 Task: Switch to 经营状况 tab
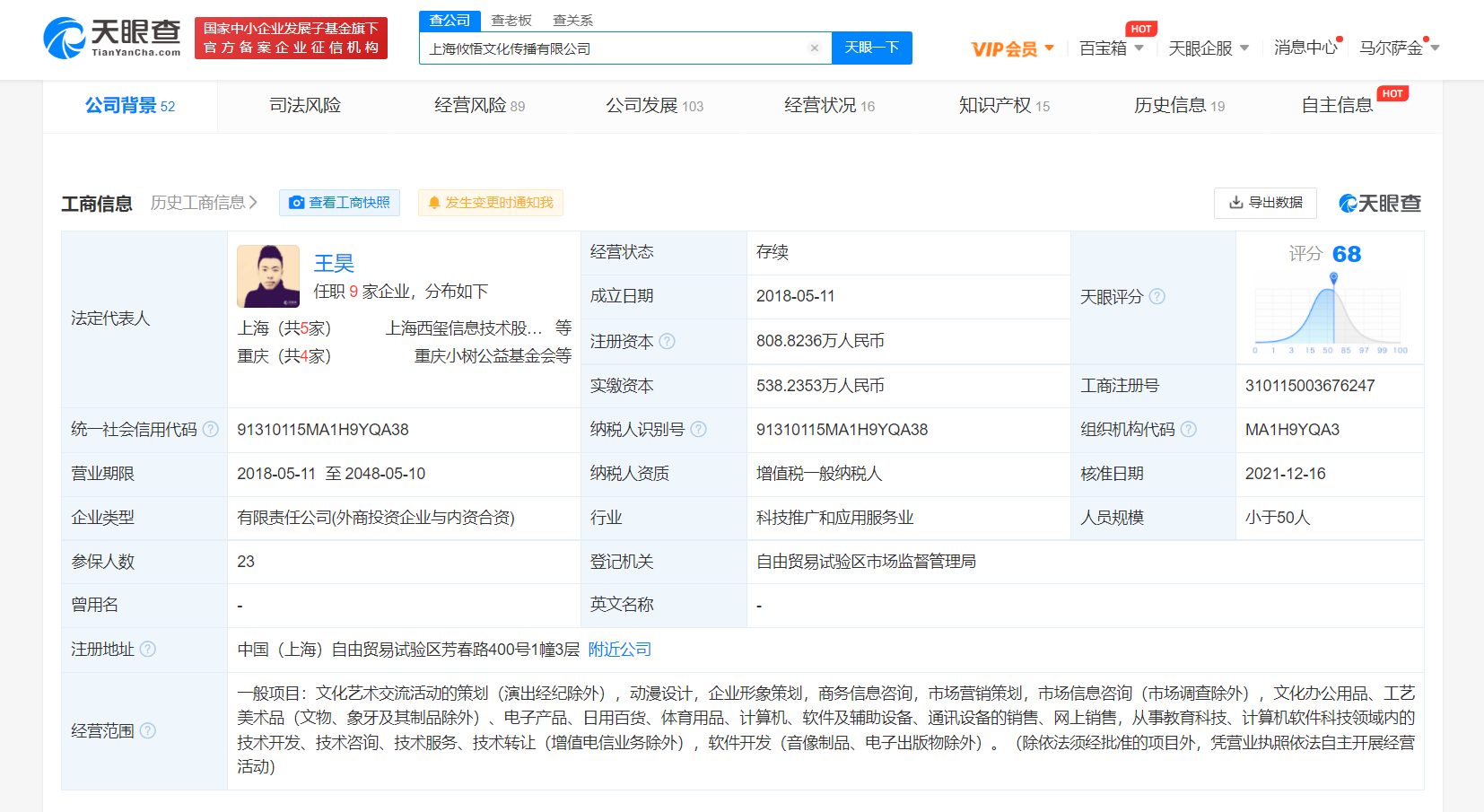pyautogui.click(x=830, y=106)
